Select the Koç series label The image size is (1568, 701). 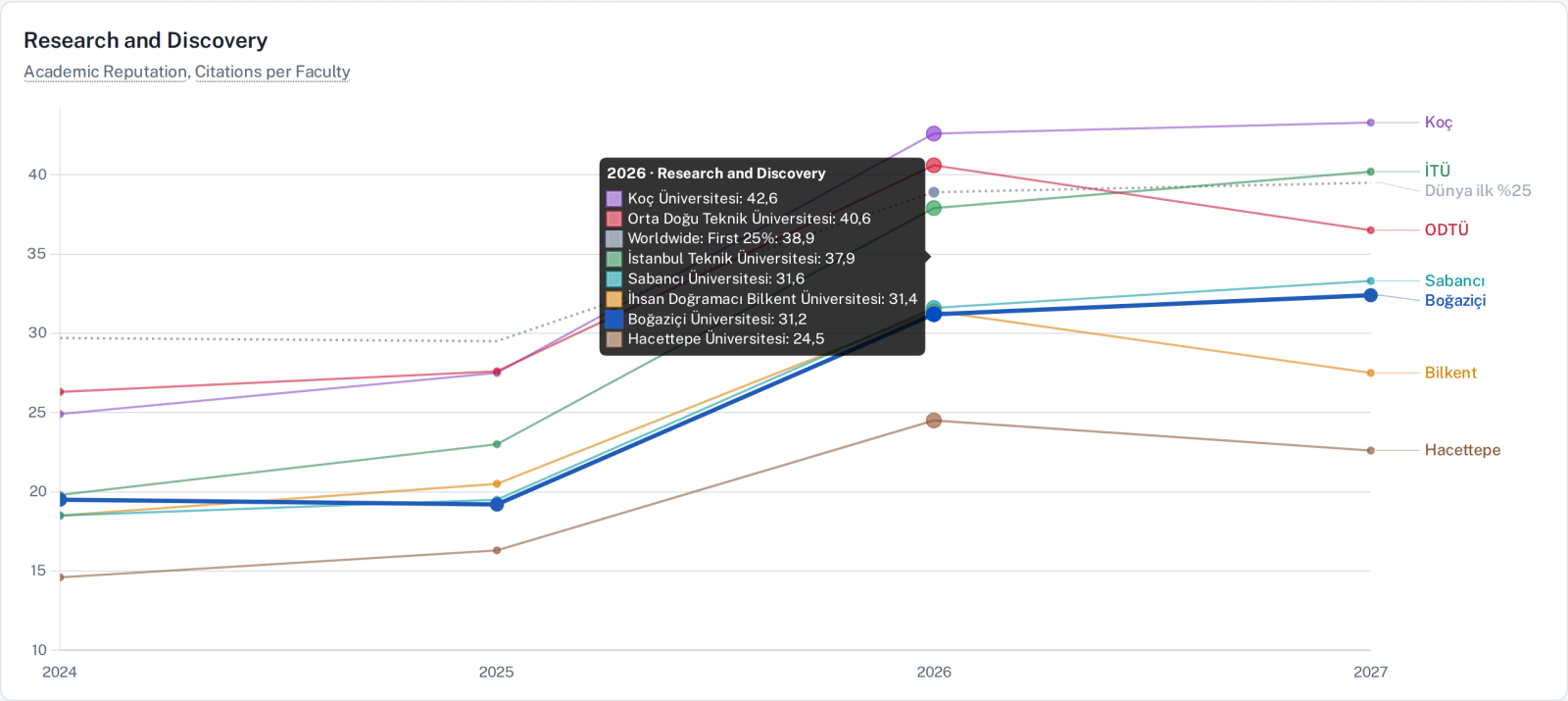pos(1439,123)
